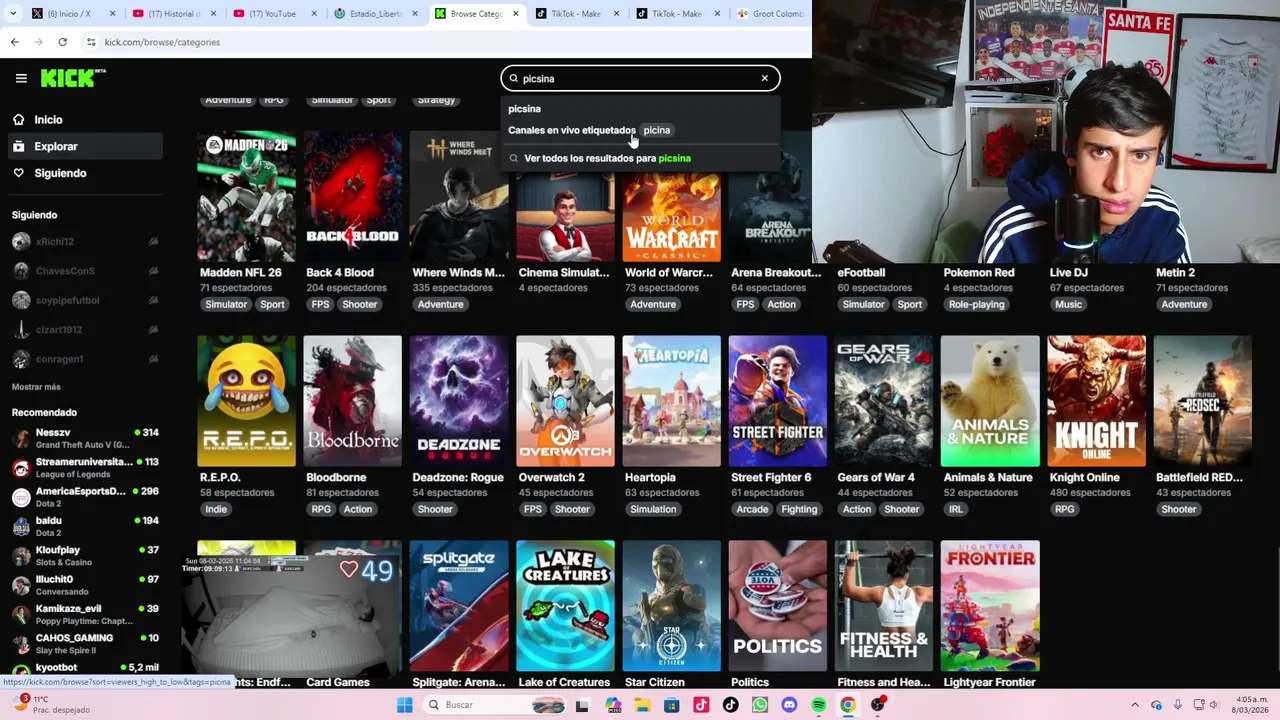The height and width of the screenshot is (720, 1280).
Task: Open Google Chrome from the taskbar
Action: pyautogui.click(x=848, y=705)
